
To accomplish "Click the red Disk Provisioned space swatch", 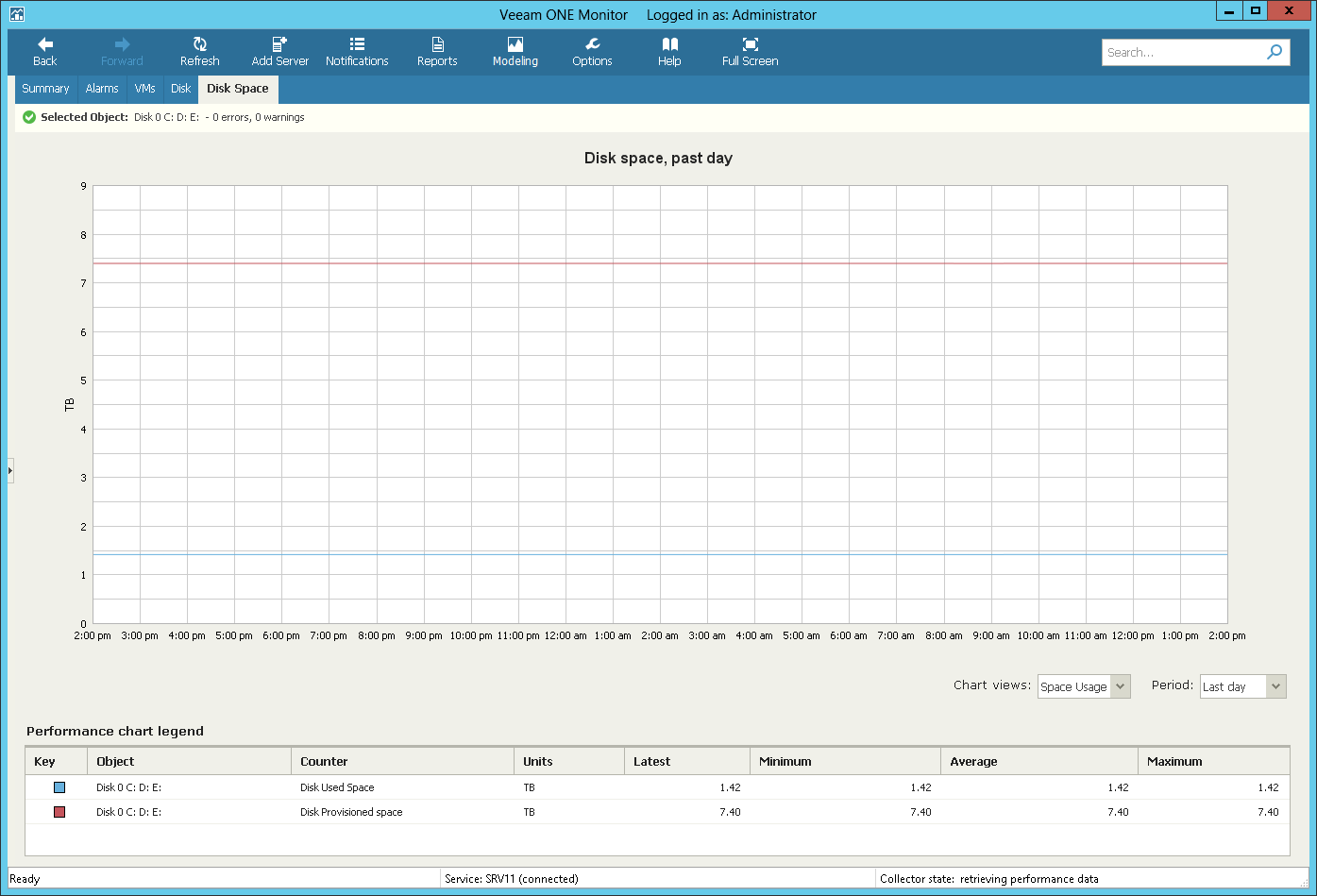I will 59,812.
